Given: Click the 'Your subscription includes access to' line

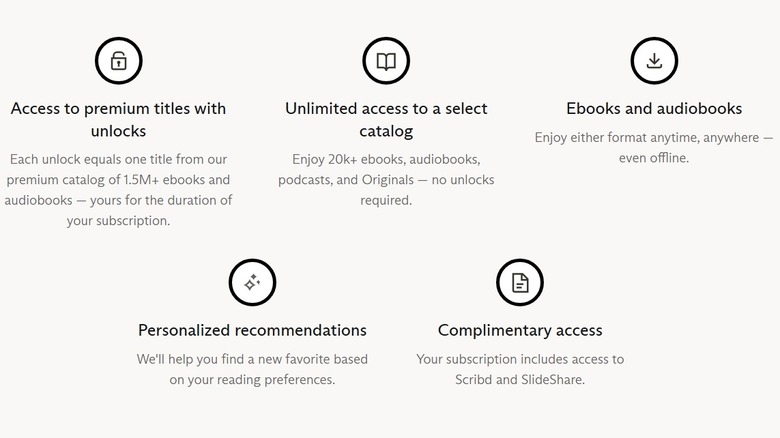Looking at the screenshot, I should (x=520, y=358).
